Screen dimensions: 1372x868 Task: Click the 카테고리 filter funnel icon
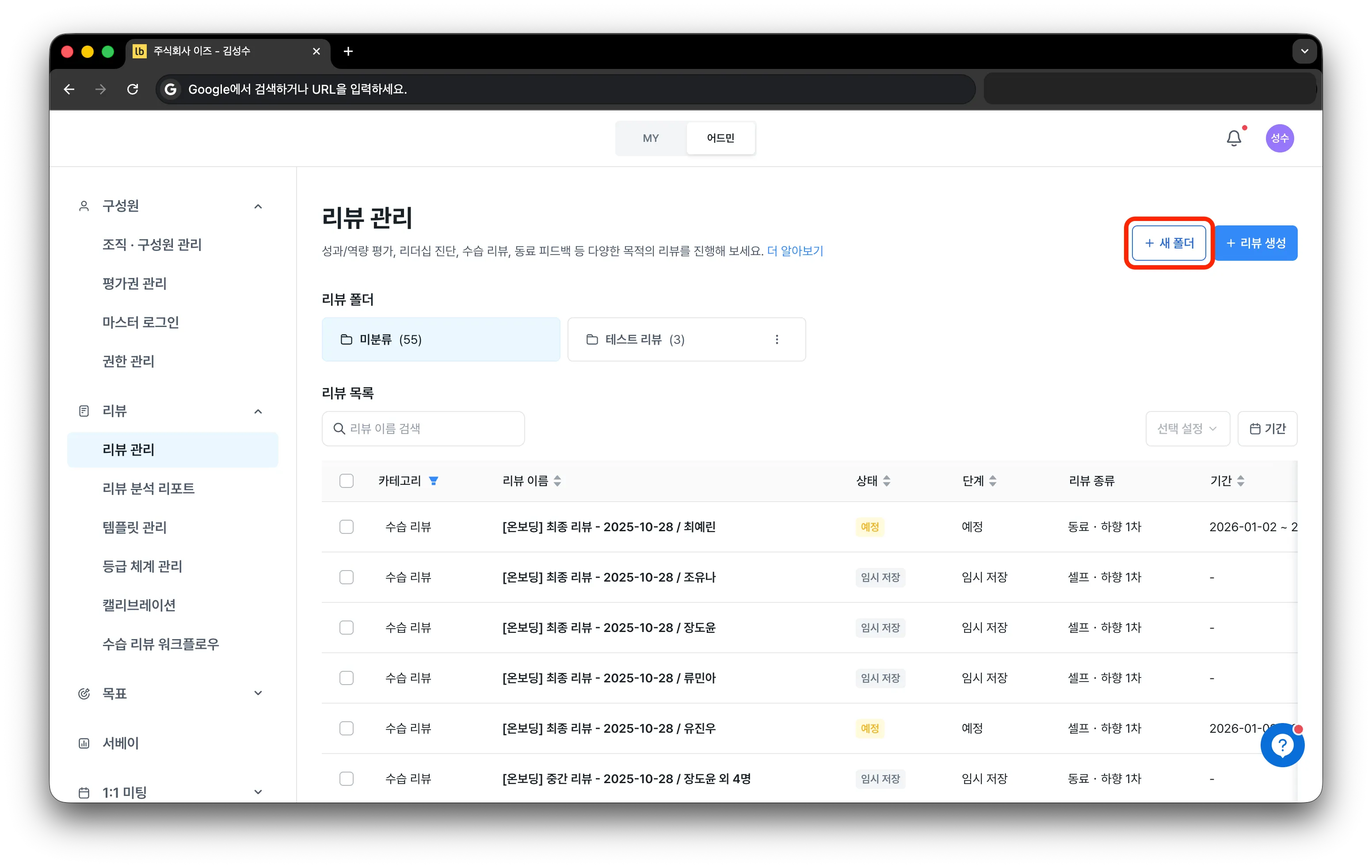(x=434, y=481)
